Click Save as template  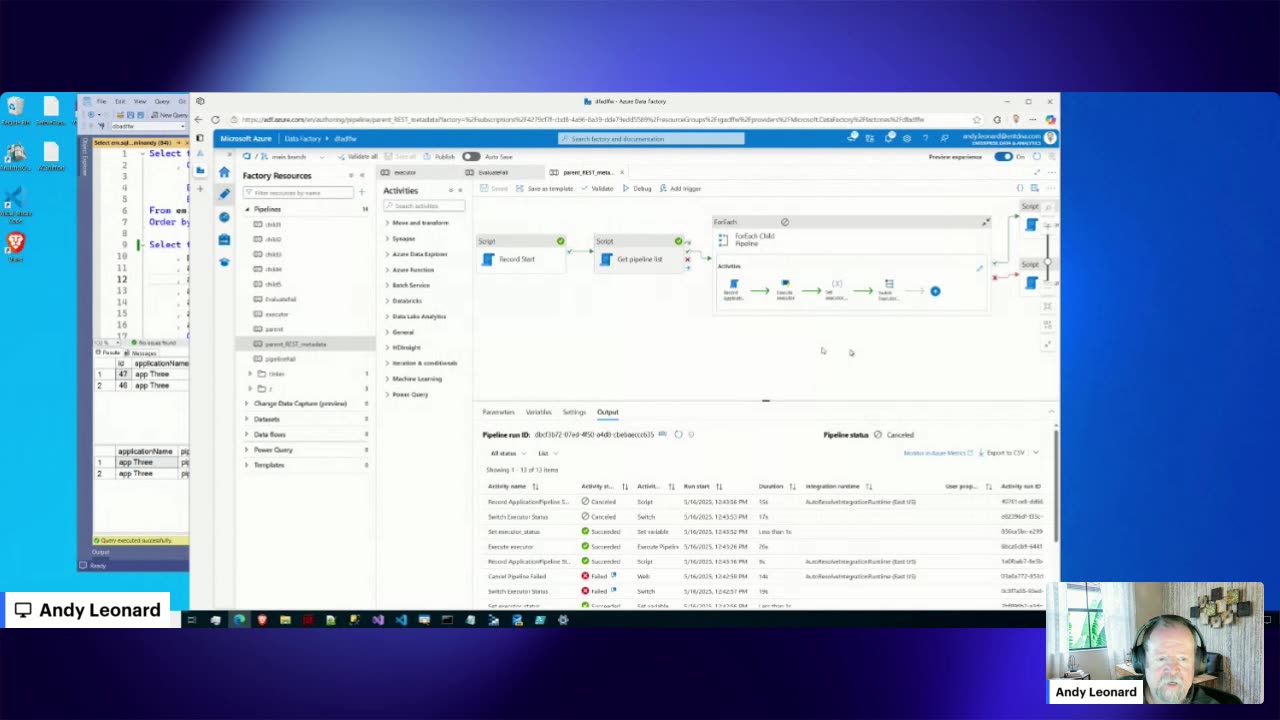click(x=545, y=188)
